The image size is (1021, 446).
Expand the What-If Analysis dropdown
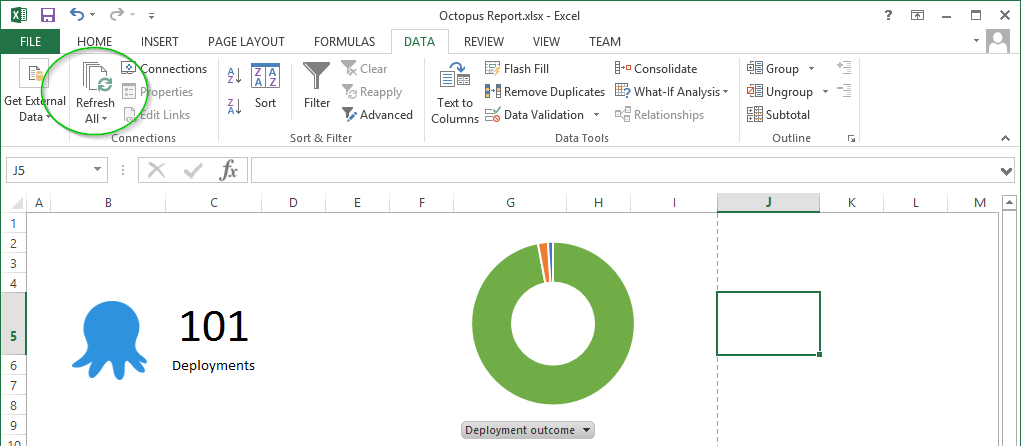[x=725, y=92]
